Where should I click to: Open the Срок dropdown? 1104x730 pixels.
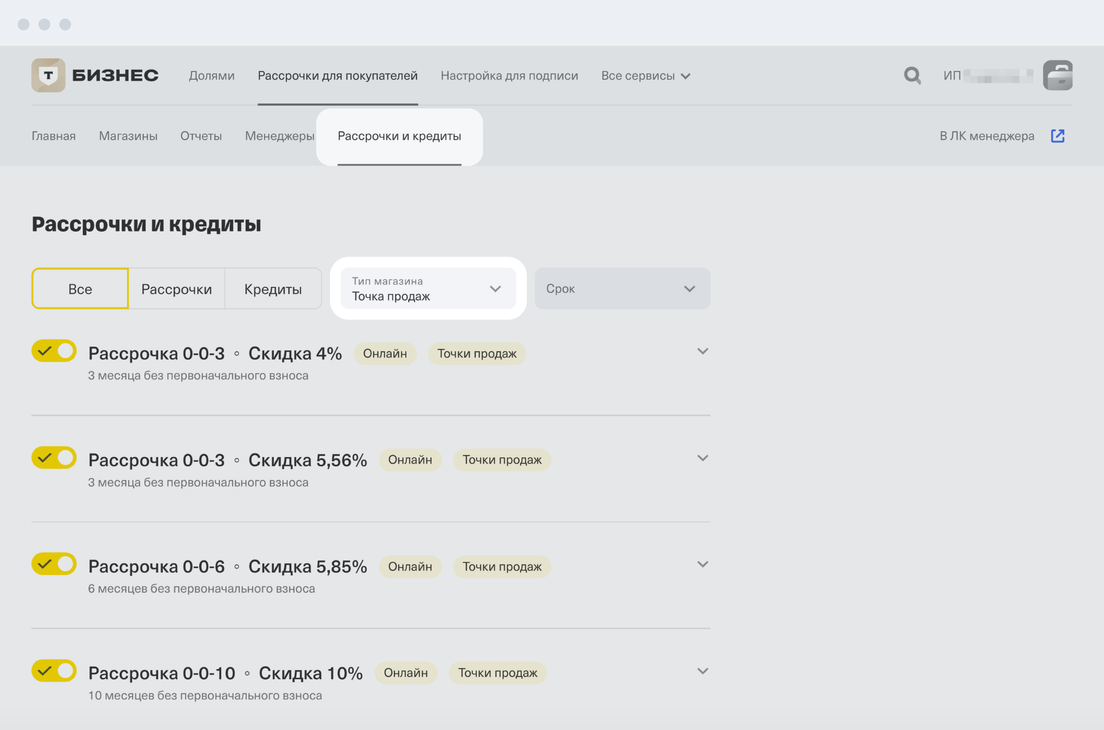pyautogui.click(x=622, y=289)
